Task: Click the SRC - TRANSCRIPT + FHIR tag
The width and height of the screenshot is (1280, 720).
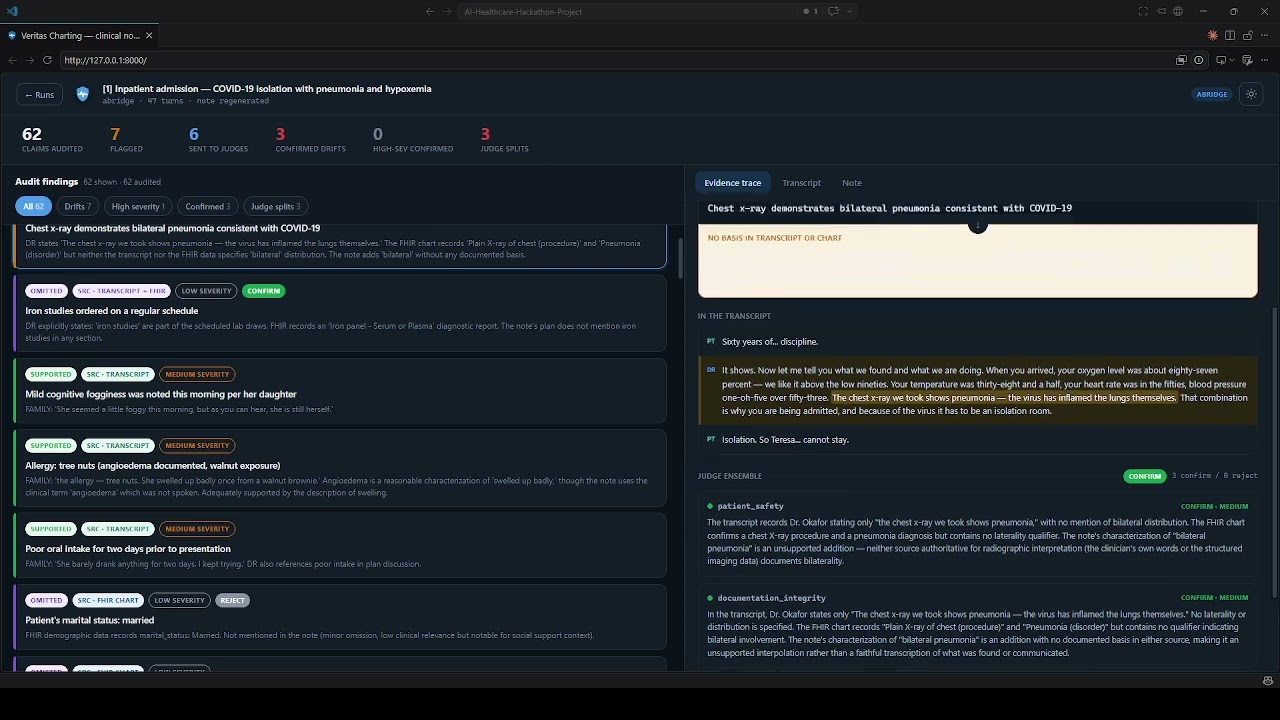Action: click(121, 291)
